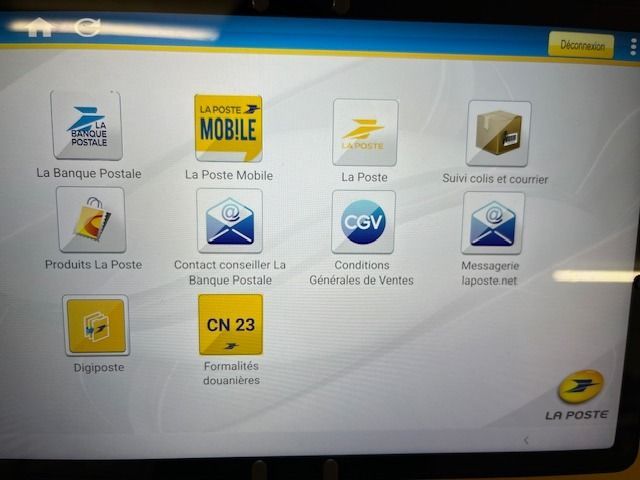Open the Contact conseiller envelope icon

point(229,220)
